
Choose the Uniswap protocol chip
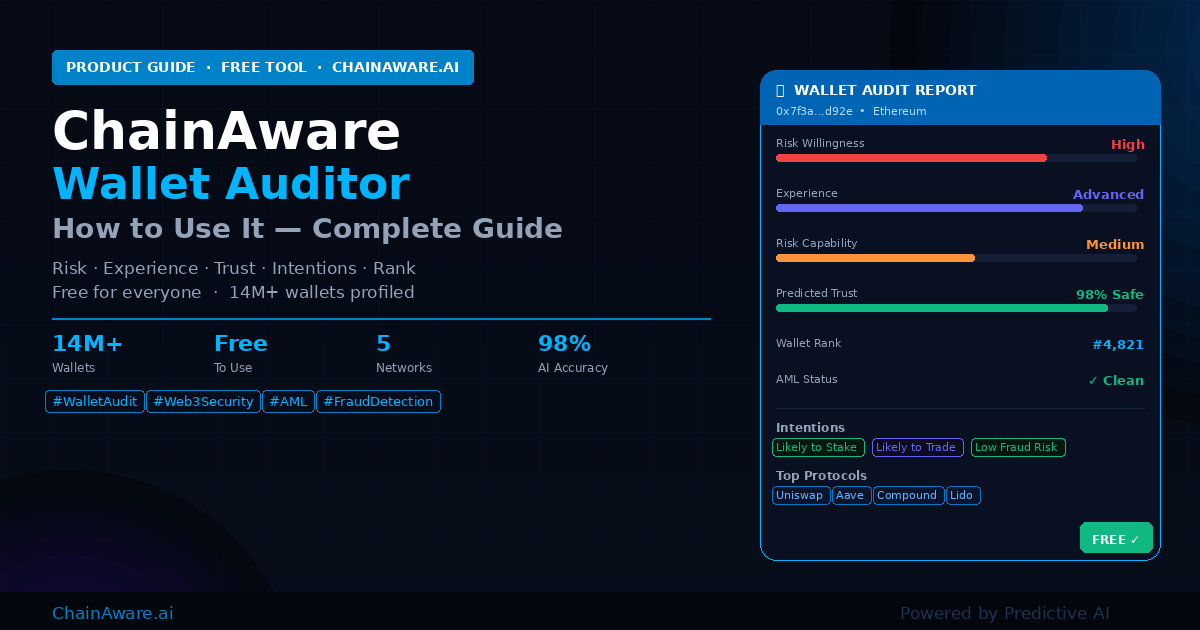tap(800, 496)
